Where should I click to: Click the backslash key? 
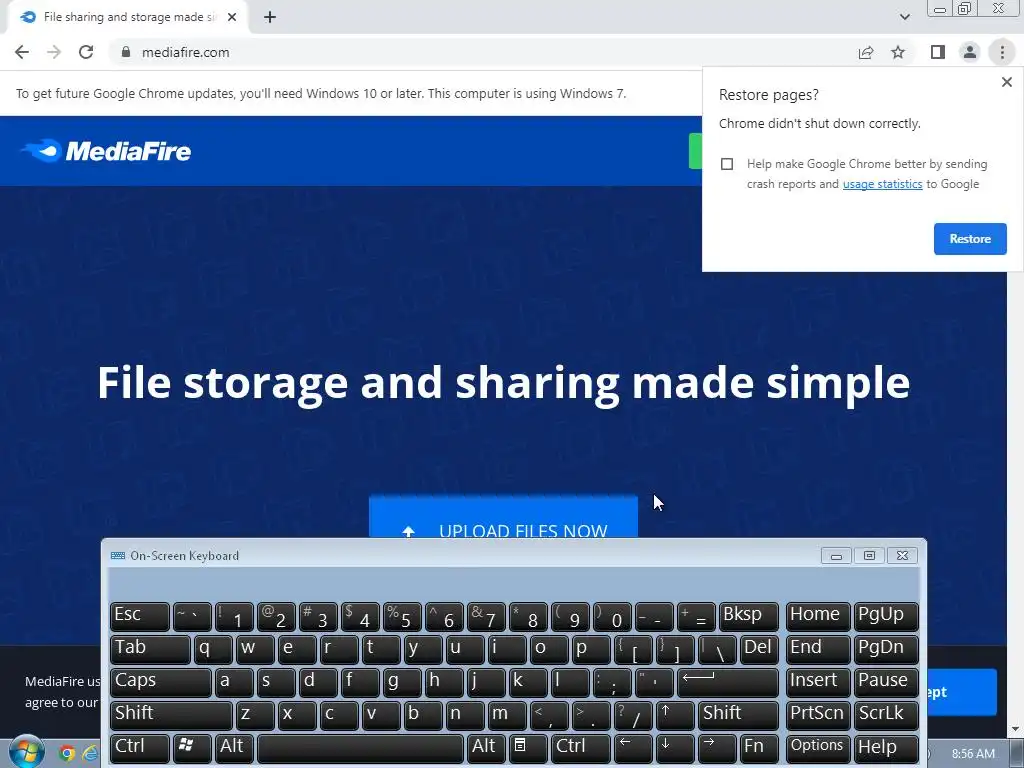coord(717,649)
